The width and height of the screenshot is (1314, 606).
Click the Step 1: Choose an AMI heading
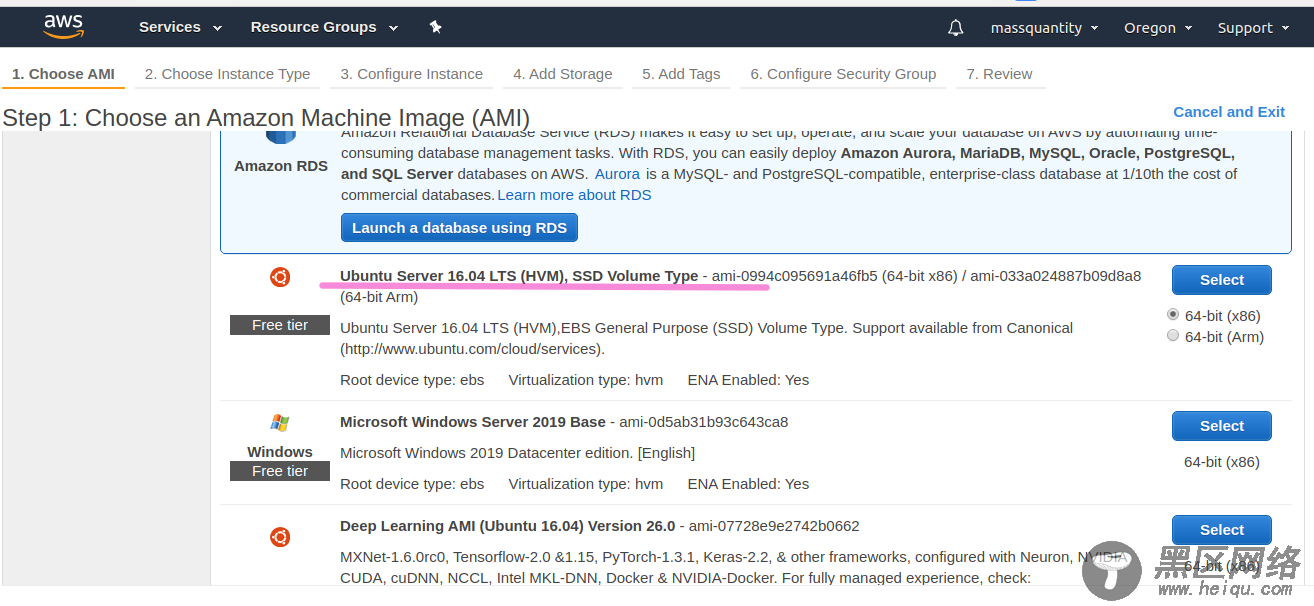click(266, 118)
